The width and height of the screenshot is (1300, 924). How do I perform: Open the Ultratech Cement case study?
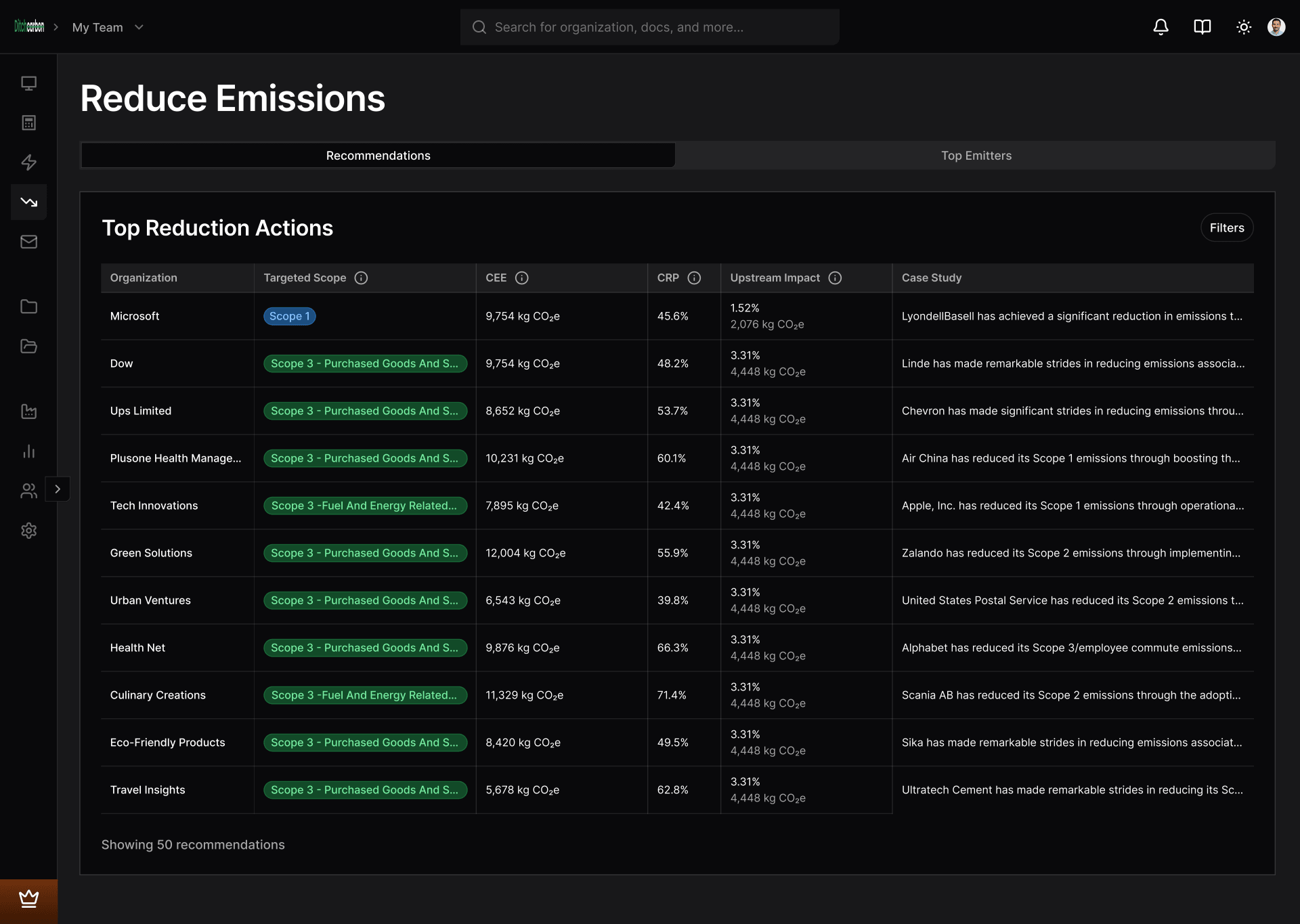click(x=1072, y=790)
